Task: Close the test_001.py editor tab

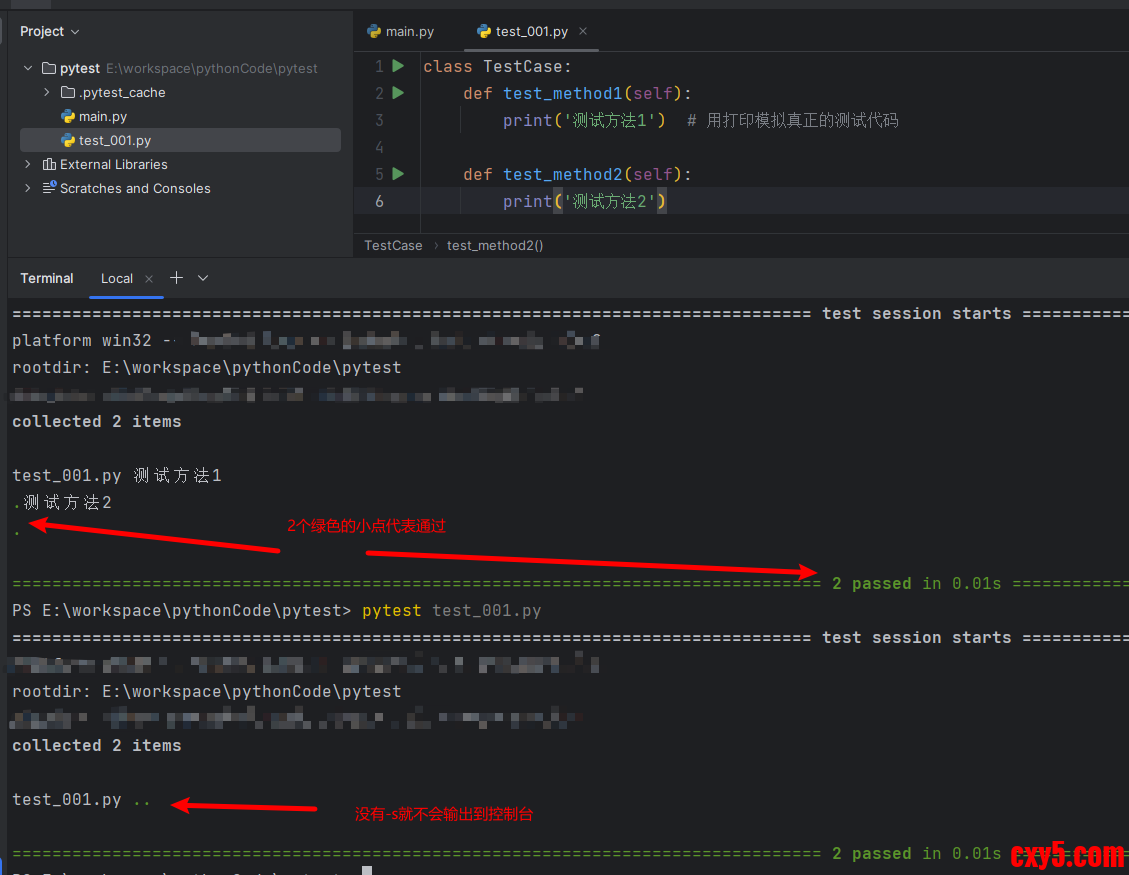Action: coord(584,31)
